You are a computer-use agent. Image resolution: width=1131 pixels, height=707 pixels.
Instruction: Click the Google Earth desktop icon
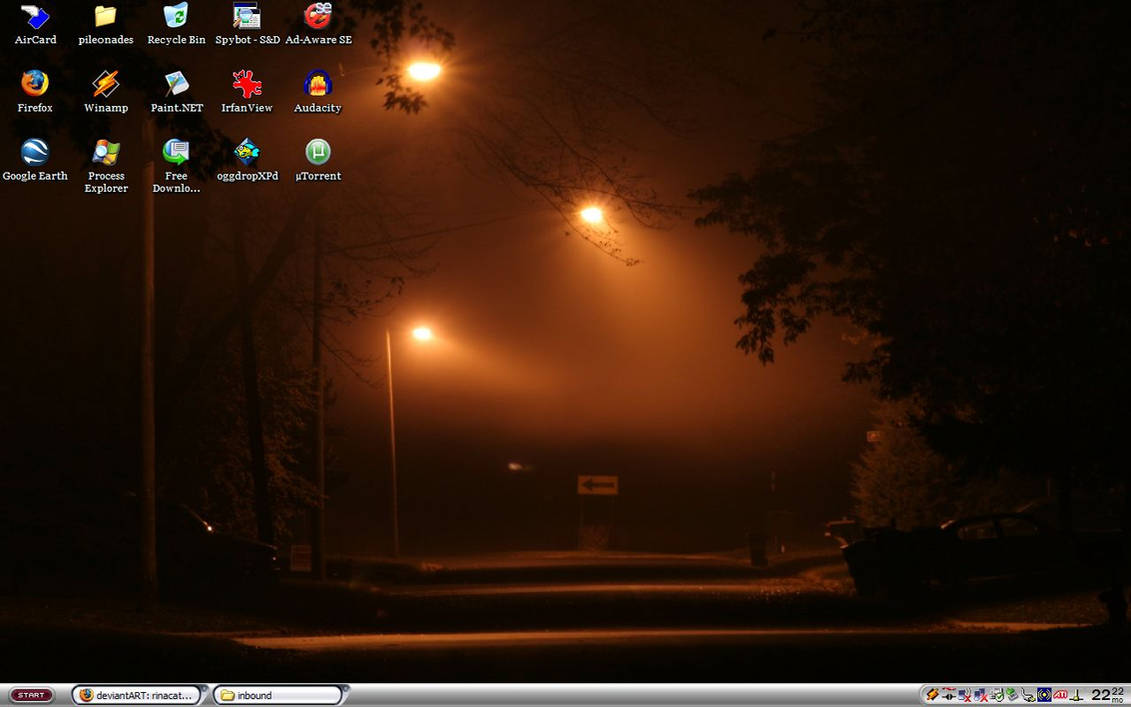pos(35,160)
